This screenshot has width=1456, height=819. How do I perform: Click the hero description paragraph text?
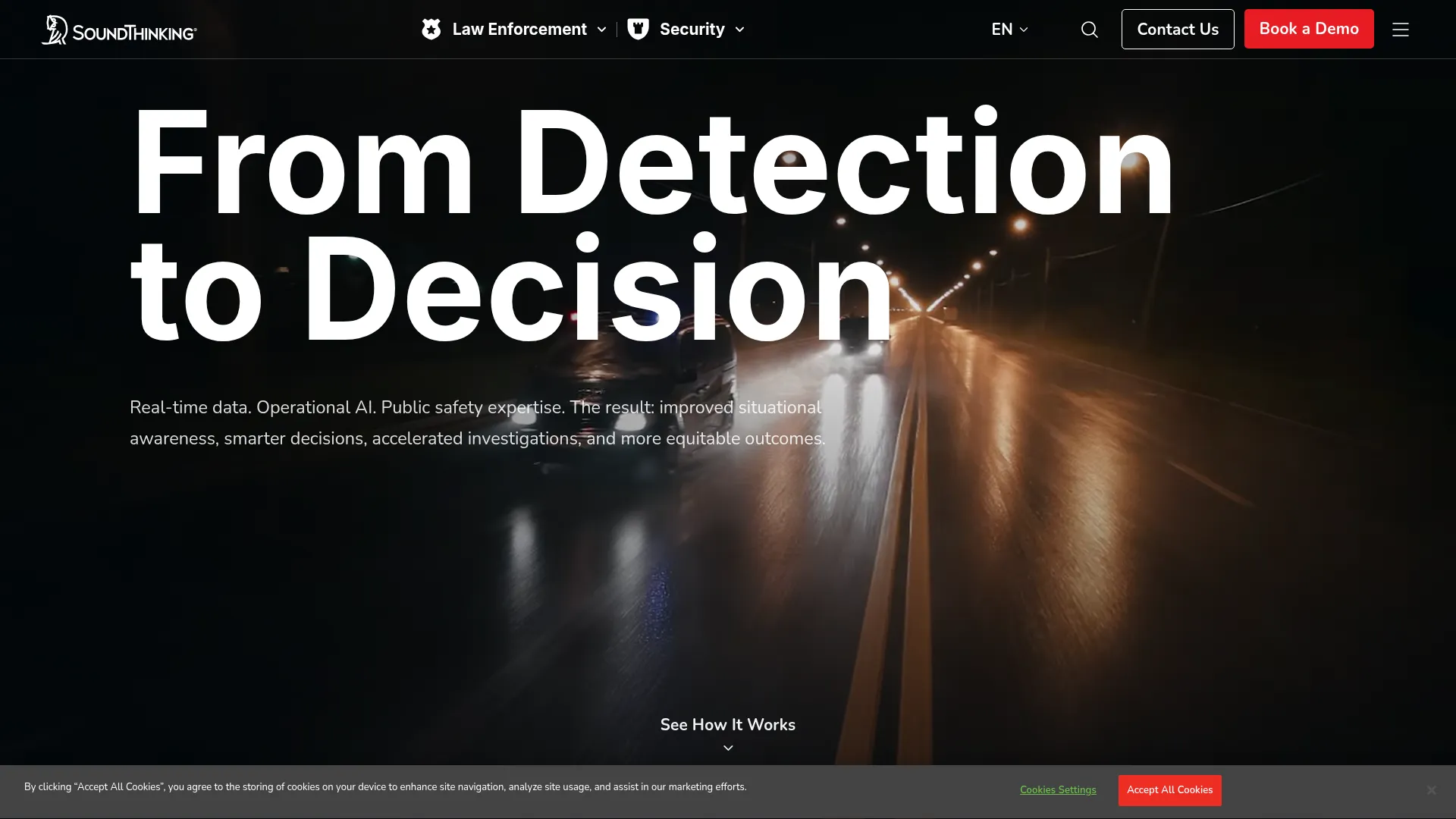click(x=478, y=423)
